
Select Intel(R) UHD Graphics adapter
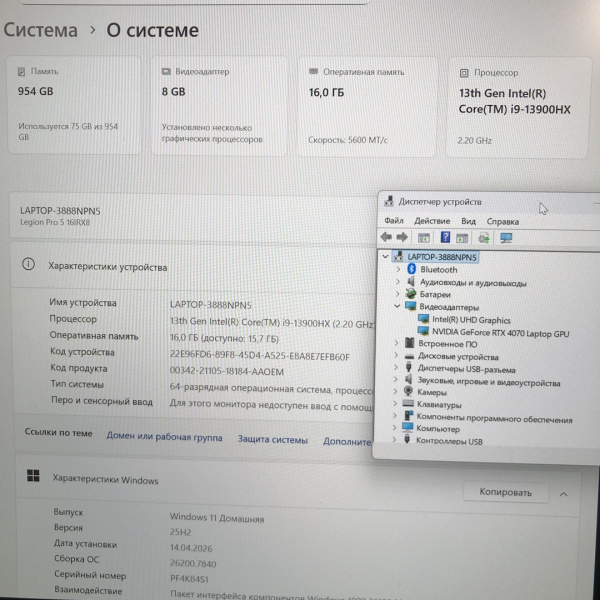pos(471,320)
